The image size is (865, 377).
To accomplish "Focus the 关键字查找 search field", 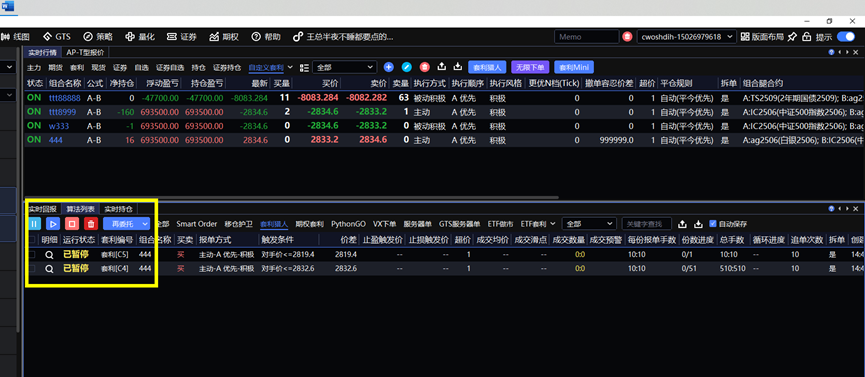I will coord(647,224).
